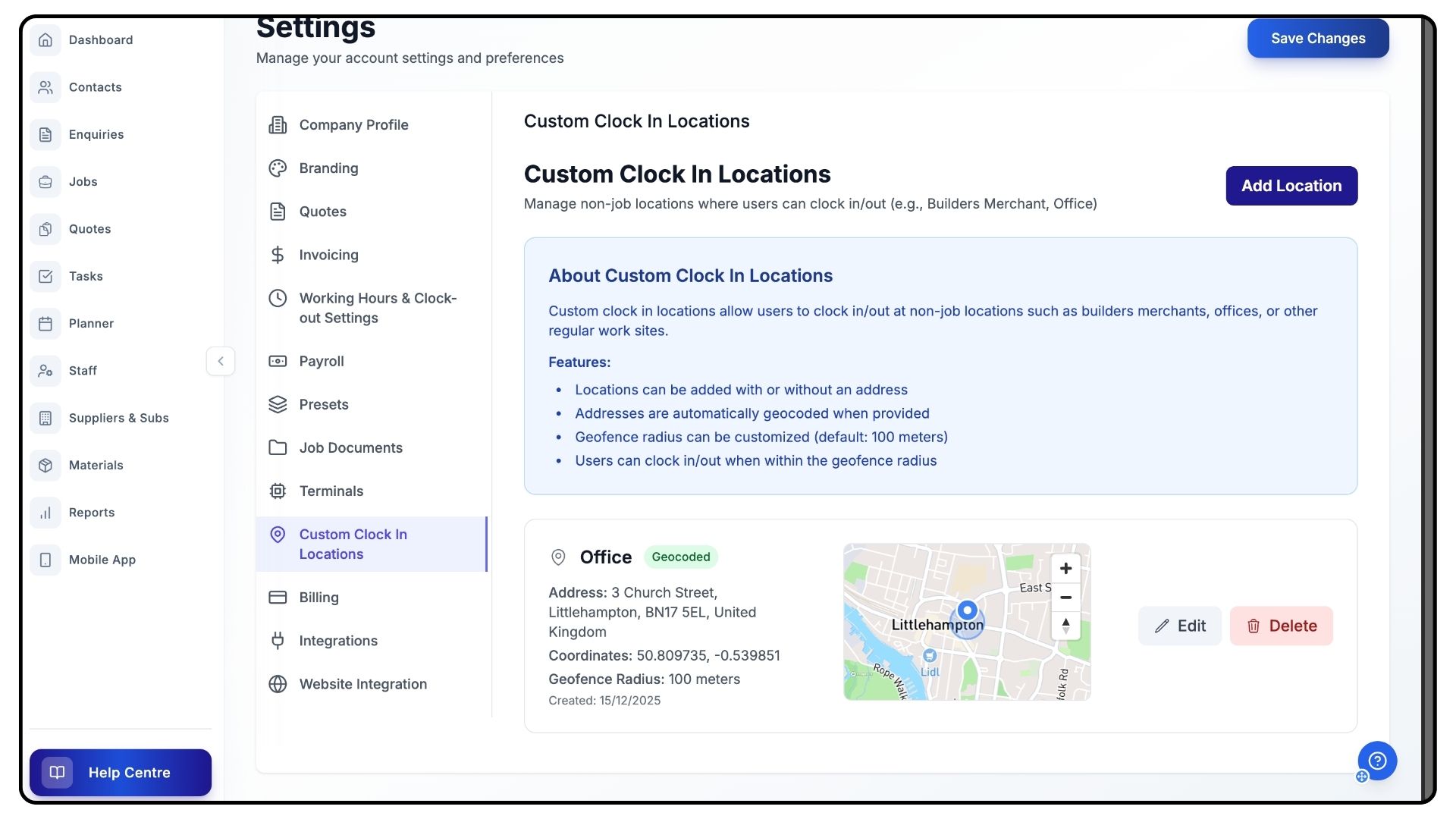Click the Mobile App phone icon

[45, 560]
